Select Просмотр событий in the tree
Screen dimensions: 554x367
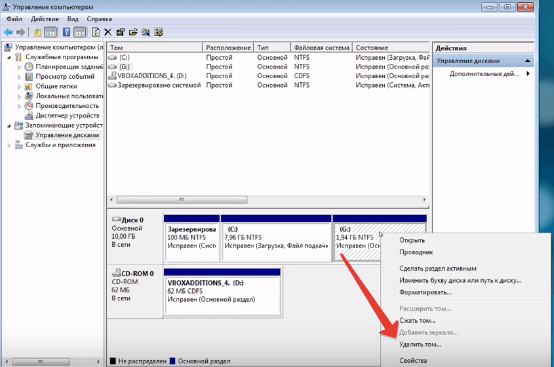coord(65,76)
